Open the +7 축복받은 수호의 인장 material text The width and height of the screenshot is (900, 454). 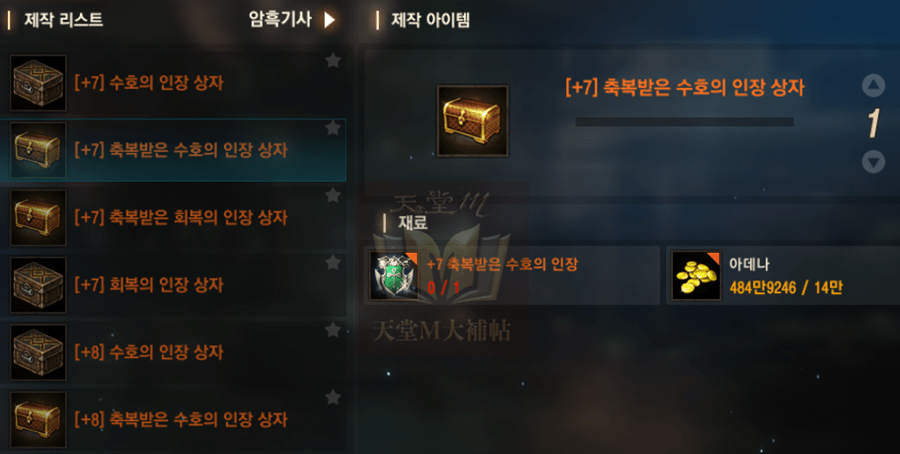(x=502, y=265)
